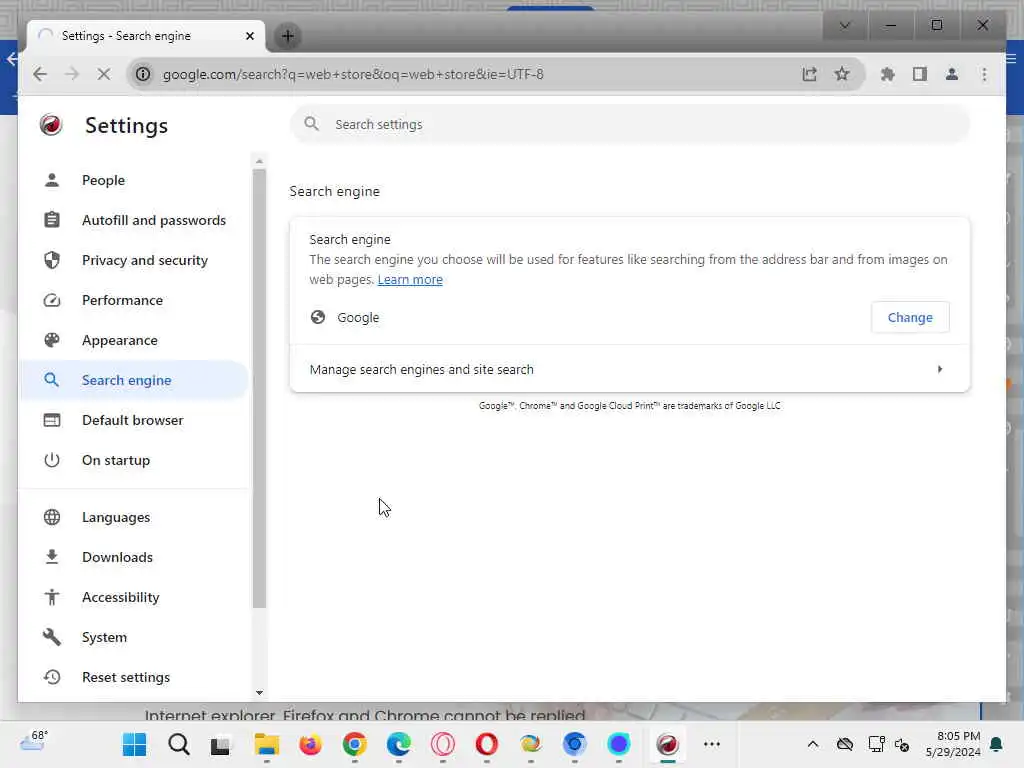Image resolution: width=1024 pixels, height=768 pixels.
Task: Click the Languages globe icon
Action: click(52, 517)
